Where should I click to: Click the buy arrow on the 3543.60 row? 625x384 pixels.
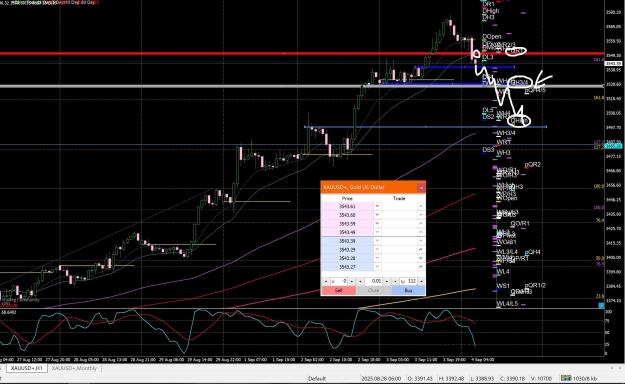tap(421, 215)
